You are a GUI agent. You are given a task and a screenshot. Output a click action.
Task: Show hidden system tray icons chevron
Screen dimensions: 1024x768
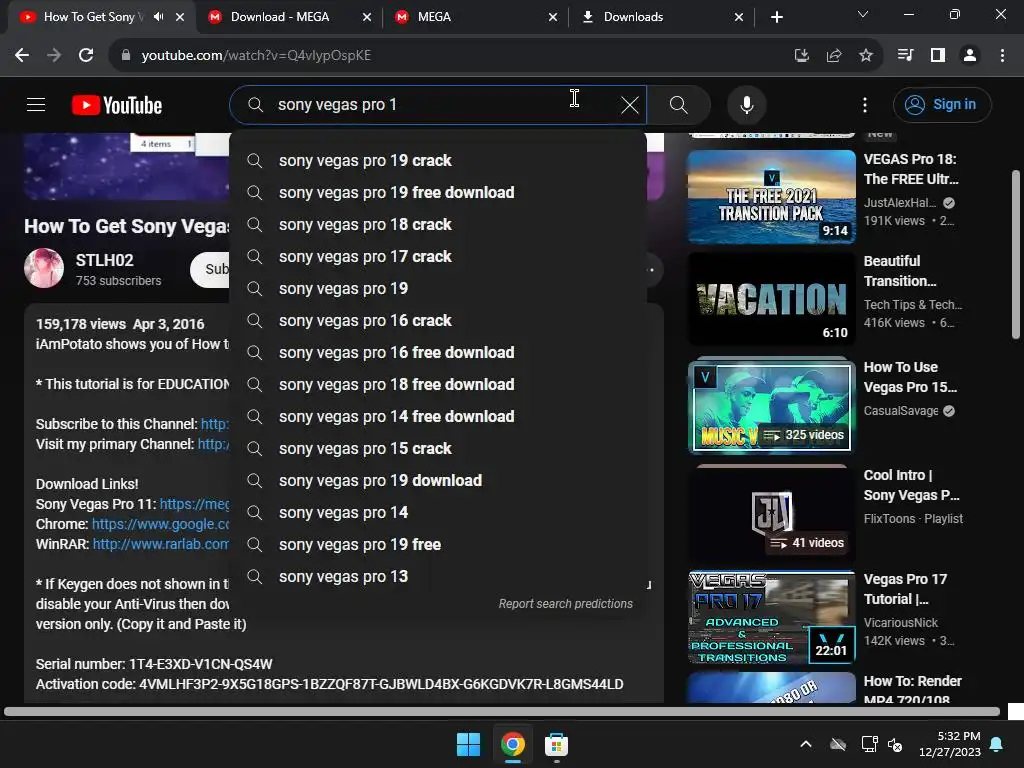click(806, 744)
